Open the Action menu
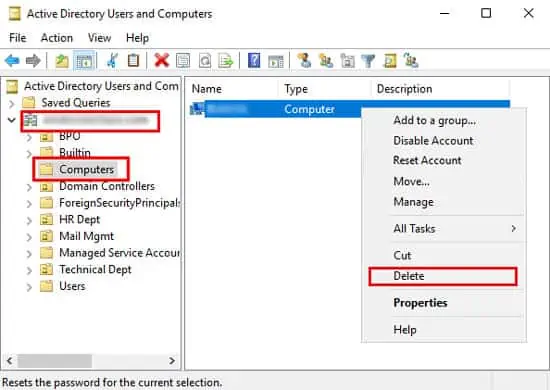The image size is (550, 390). tap(57, 38)
